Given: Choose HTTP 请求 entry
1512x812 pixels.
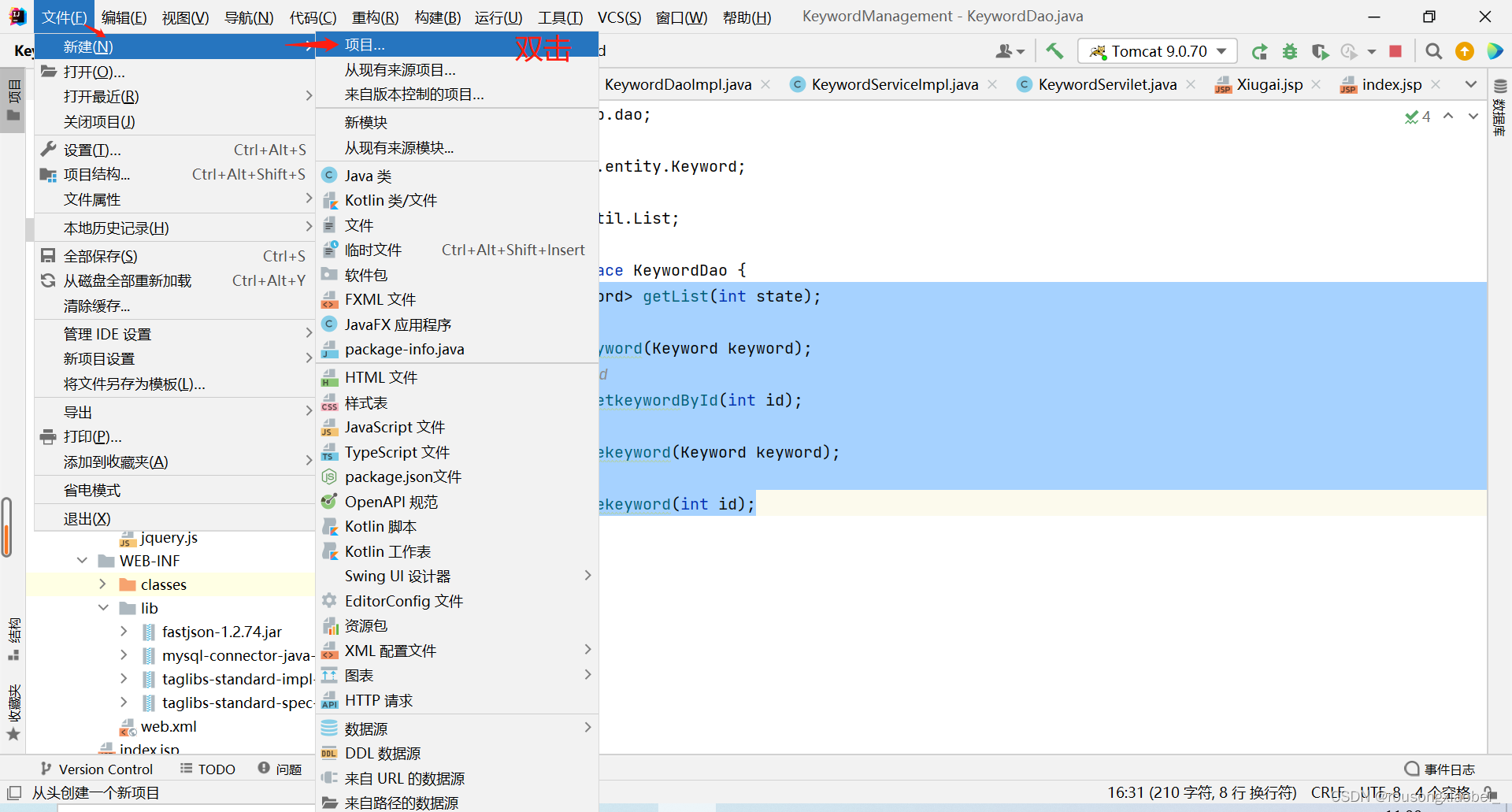Looking at the screenshot, I should coord(457,700).
